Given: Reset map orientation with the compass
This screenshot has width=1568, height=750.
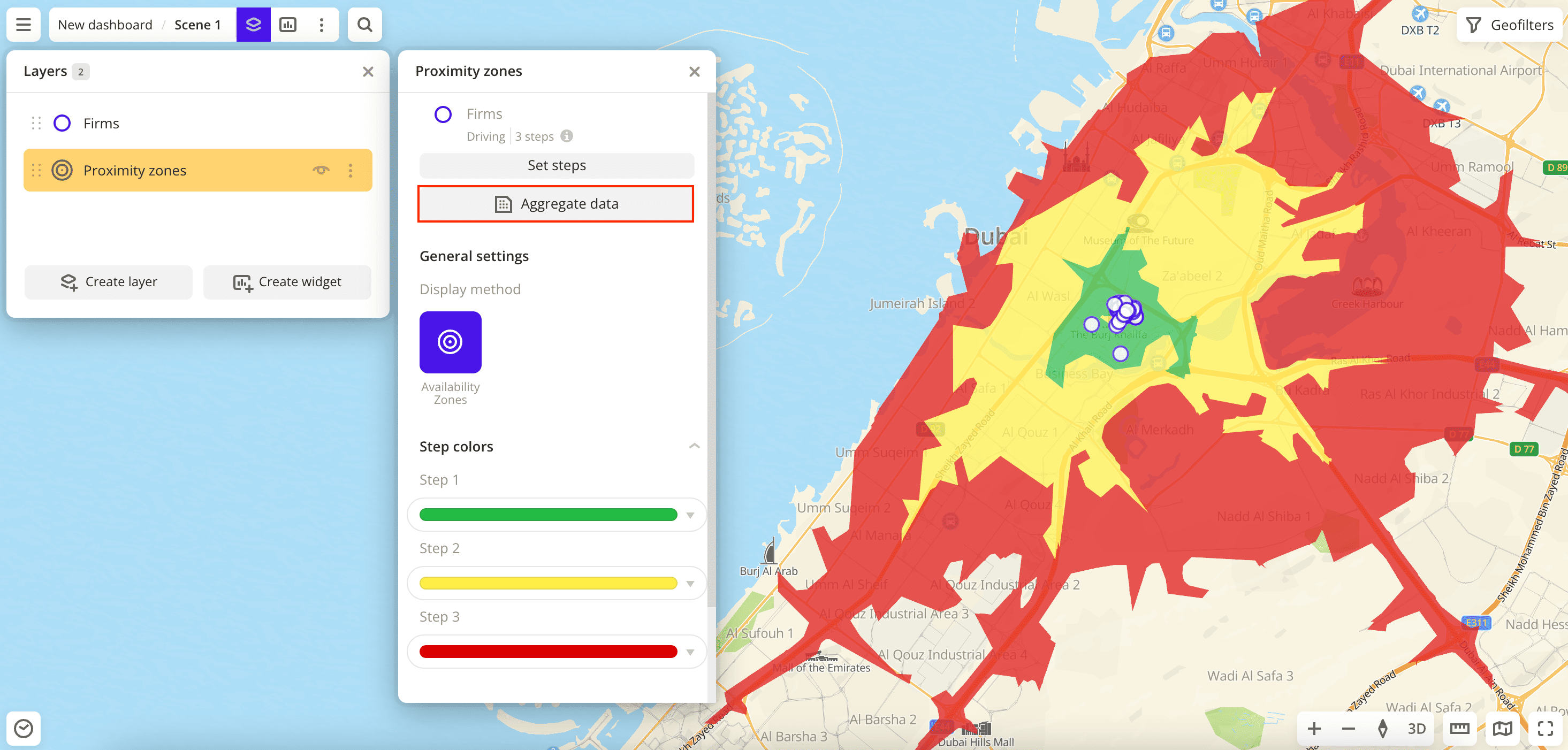Looking at the screenshot, I should tap(1382, 729).
